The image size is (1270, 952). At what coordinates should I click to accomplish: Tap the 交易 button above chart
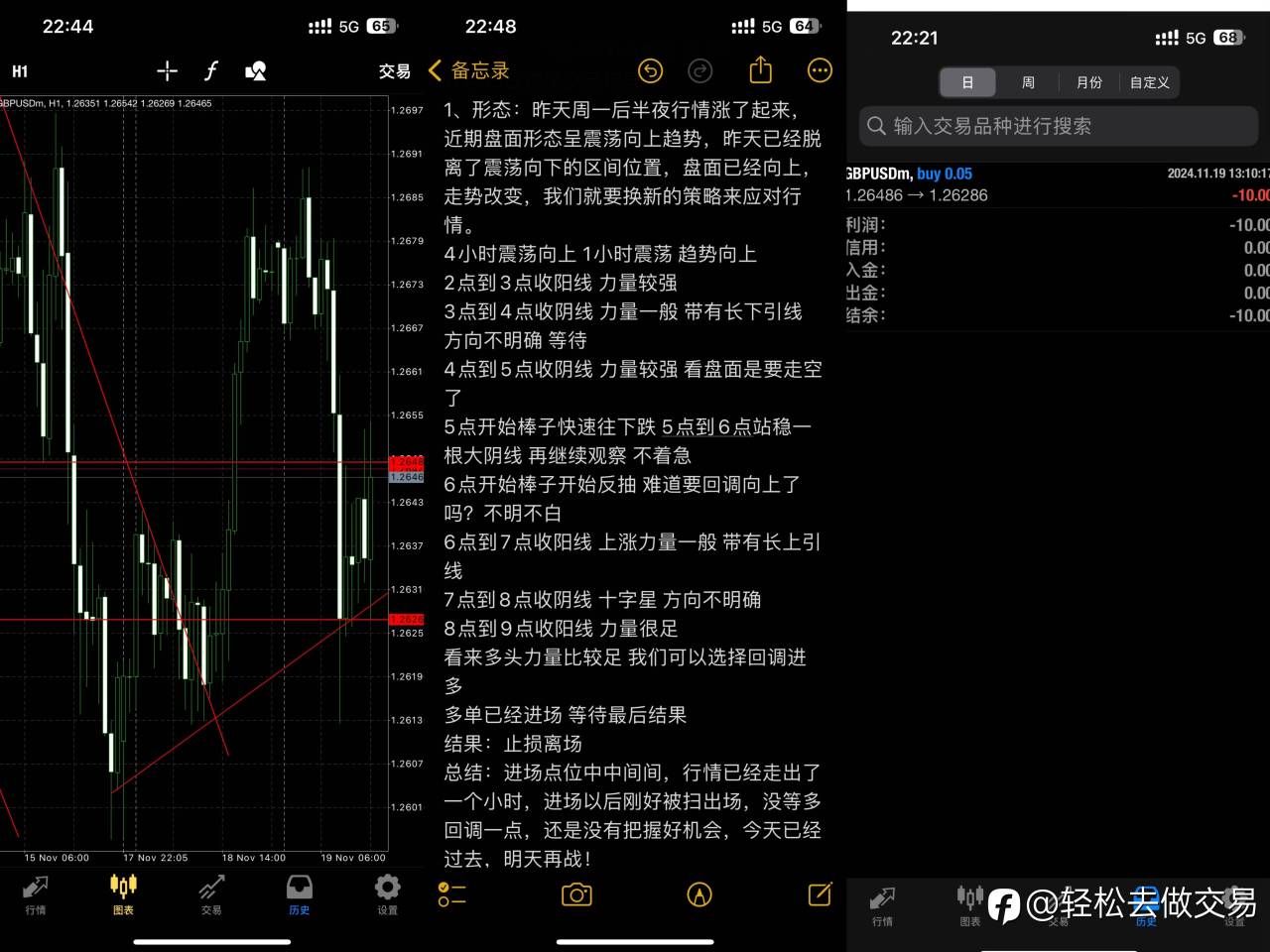point(394,71)
